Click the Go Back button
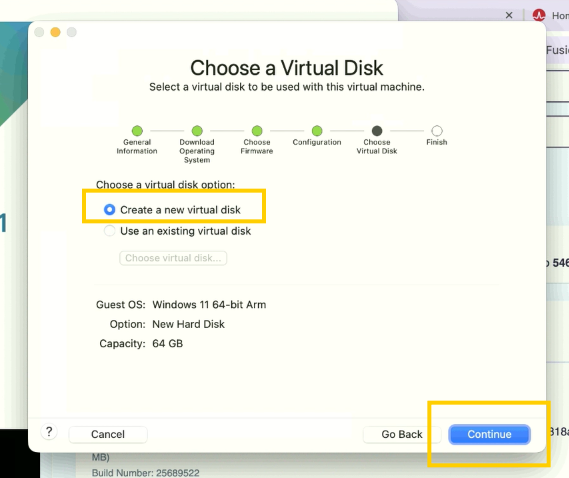This screenshot has width=569, height=478. click(x=402, y=434)
